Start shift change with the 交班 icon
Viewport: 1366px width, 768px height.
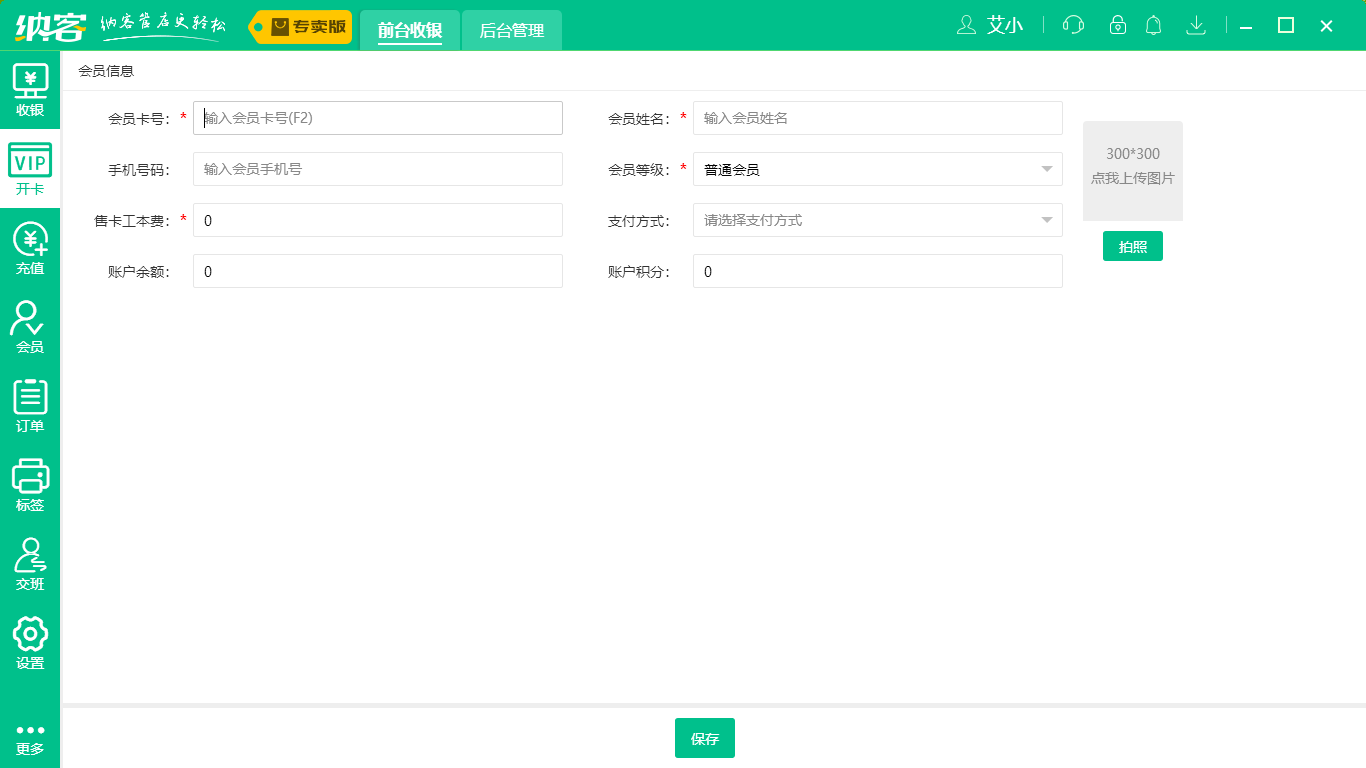tap(30, 563)
